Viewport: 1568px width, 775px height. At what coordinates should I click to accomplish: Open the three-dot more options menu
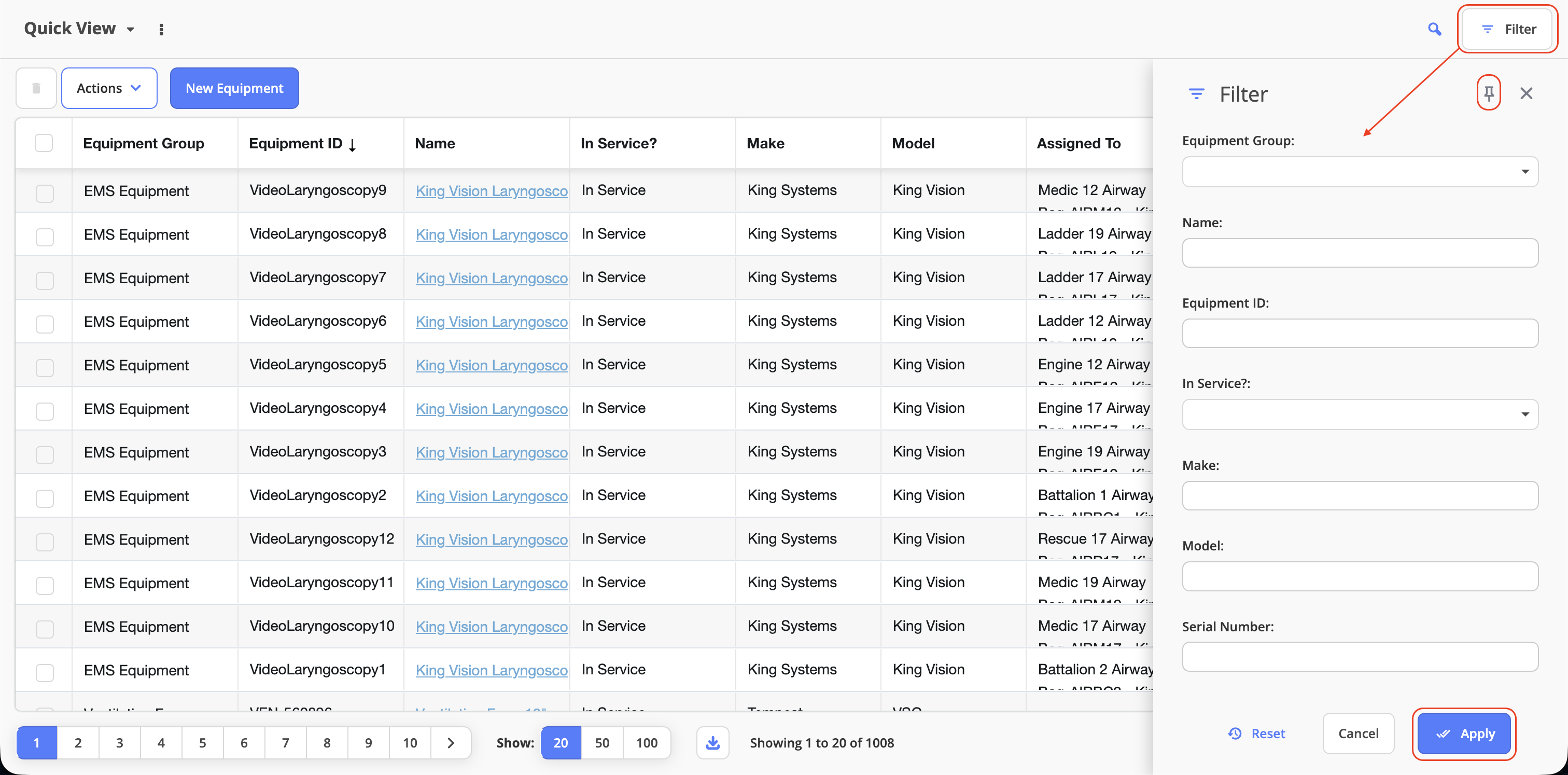pyautogui.click(x=161, y=29)
